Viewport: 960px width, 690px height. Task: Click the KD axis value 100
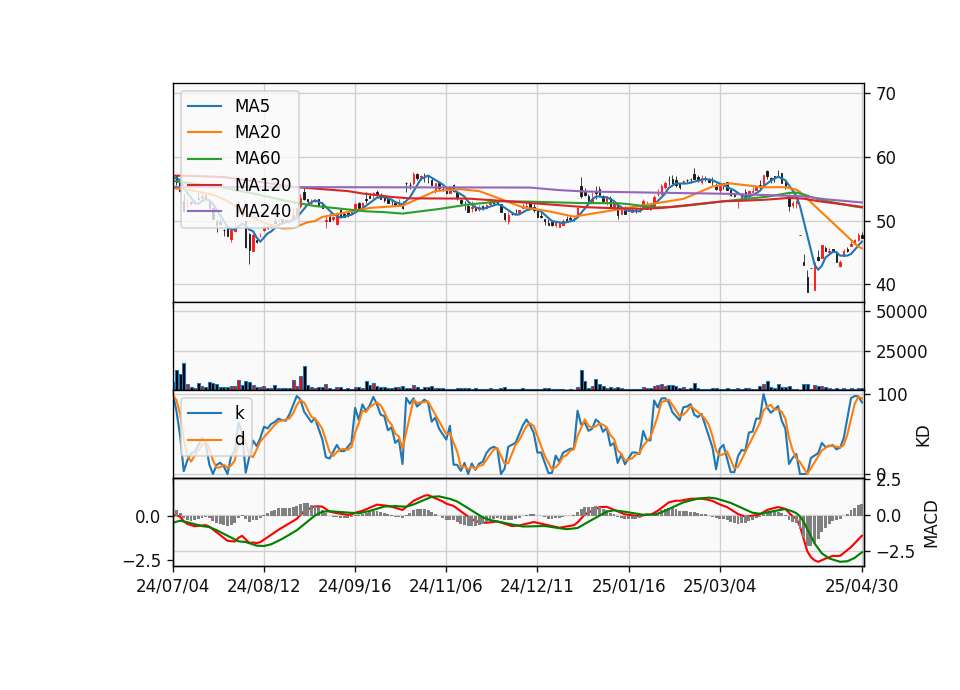892,395
